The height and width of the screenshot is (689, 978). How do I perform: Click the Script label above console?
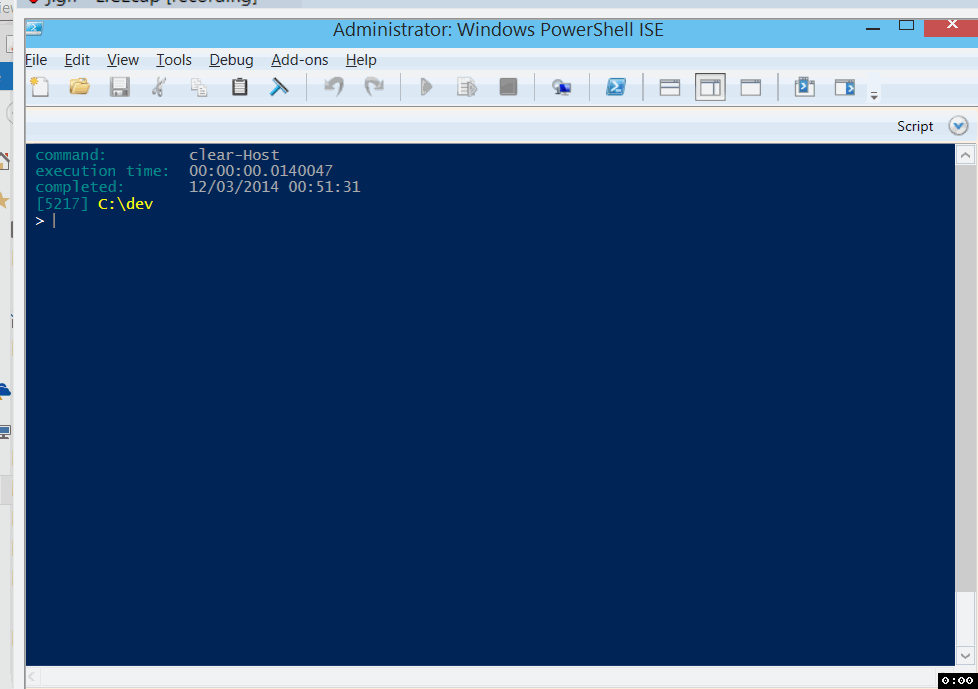(x=915, y=126)
